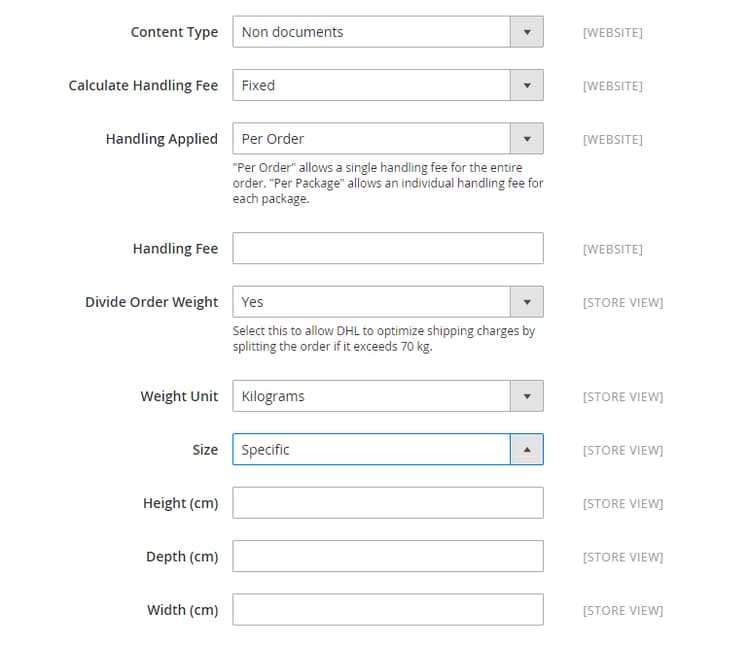Open the select box showing "Non documents"
750x645 pixels.
point(372,32)
